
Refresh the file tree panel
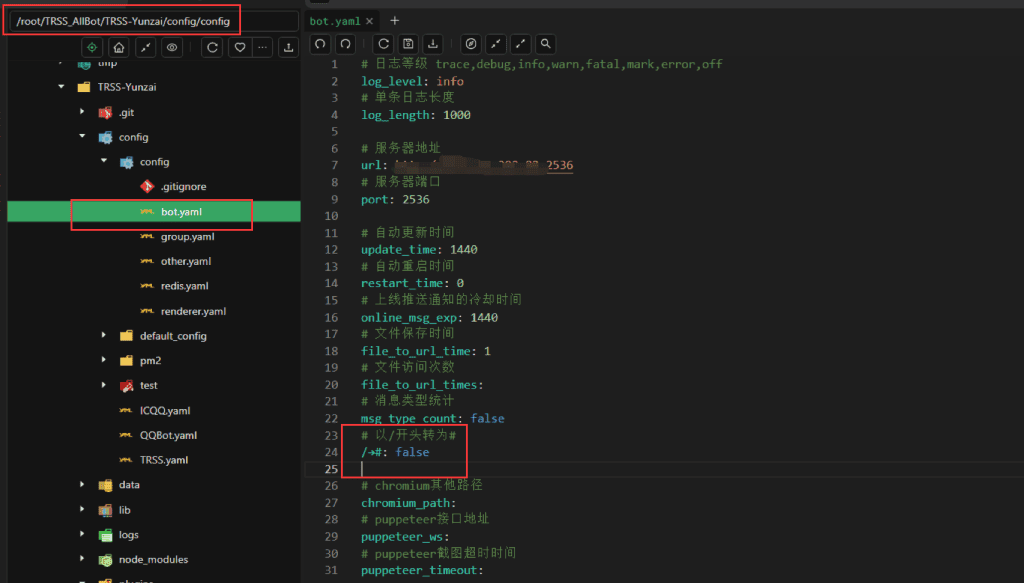point(212,47)
